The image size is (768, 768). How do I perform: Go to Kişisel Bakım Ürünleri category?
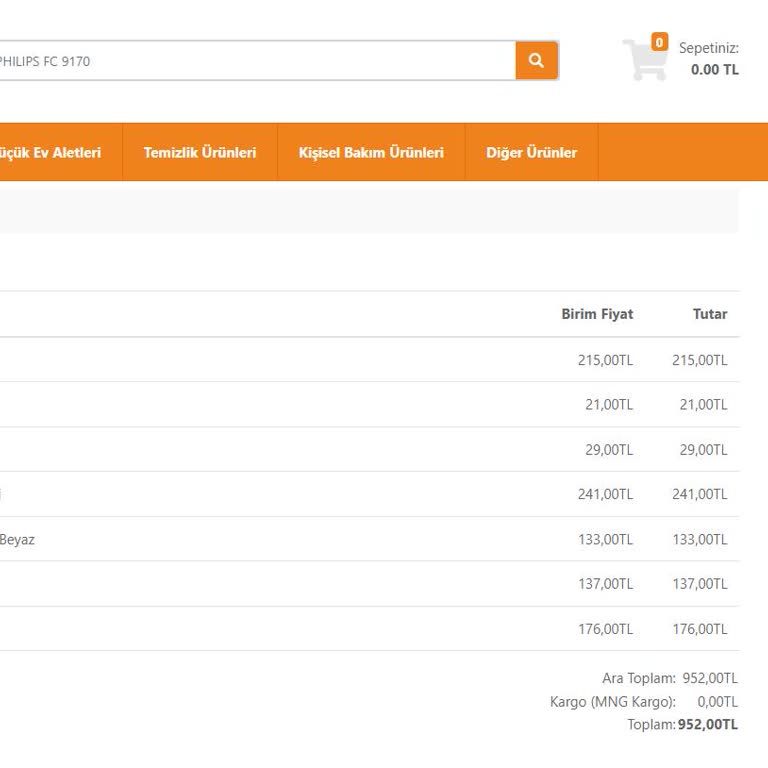click(371, 153)
